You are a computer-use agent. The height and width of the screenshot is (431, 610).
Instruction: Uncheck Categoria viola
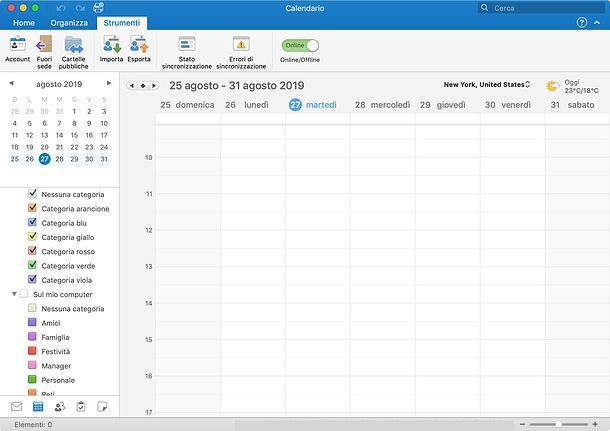[32, 279]
